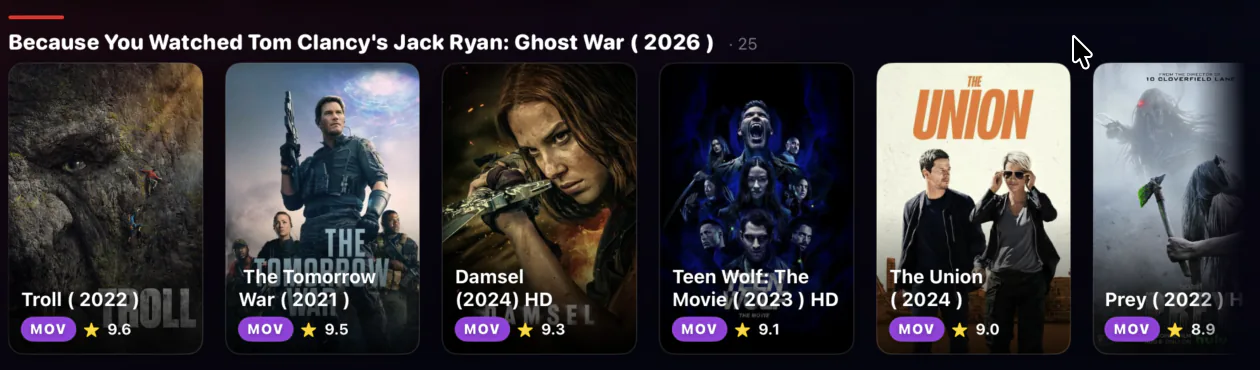Click the MOV badge on Teen Wolf
Viewport: 1260px width, 370px height.
tap(699, 329)
